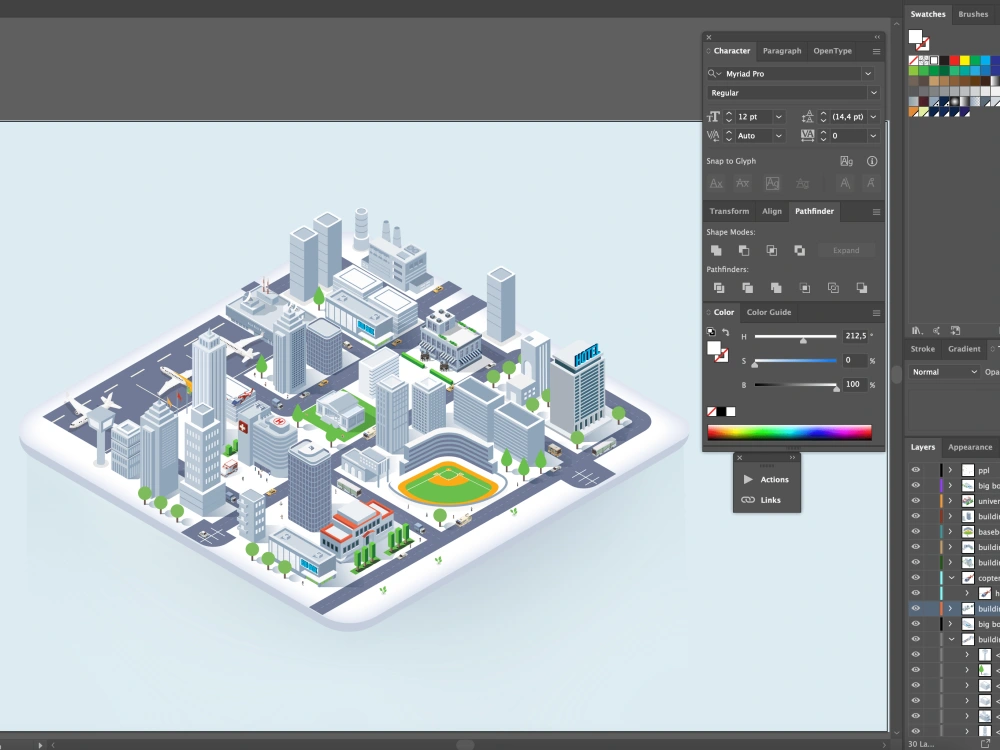Open the 12 pt font size dropdown
Viewport: 1000px width, 750px height.
tap(779, 117)
